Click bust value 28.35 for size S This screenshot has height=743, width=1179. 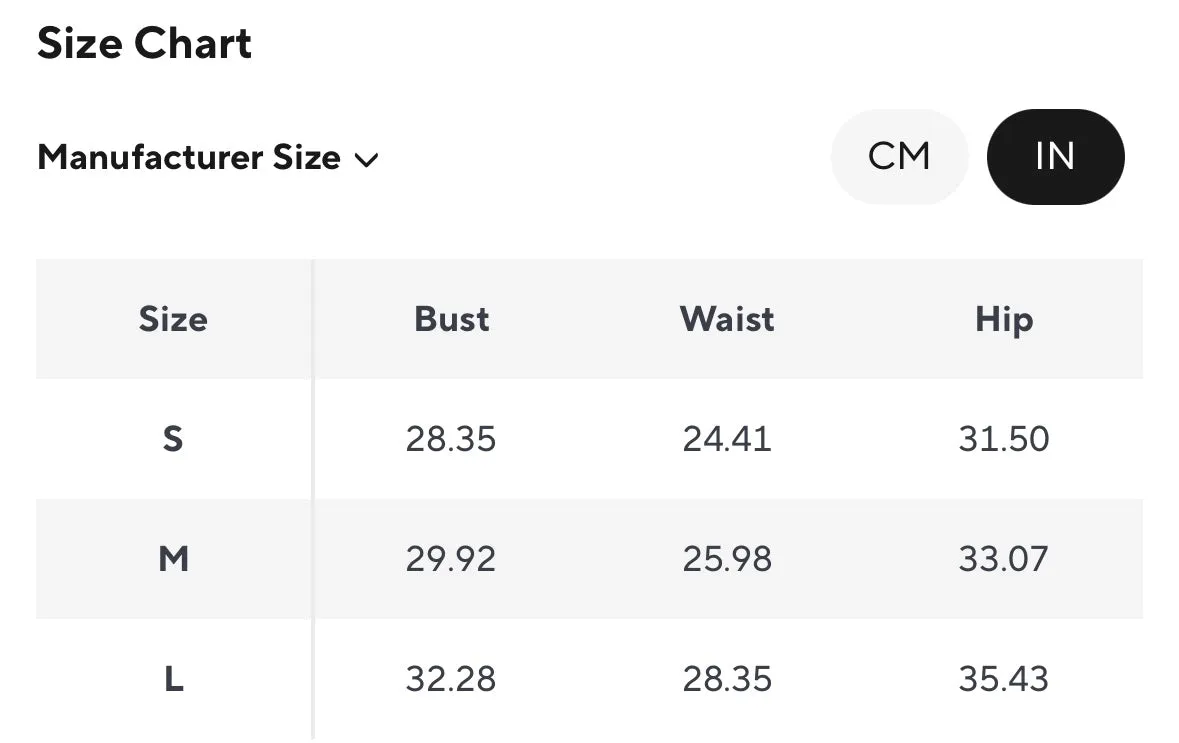tap(451, 439)
